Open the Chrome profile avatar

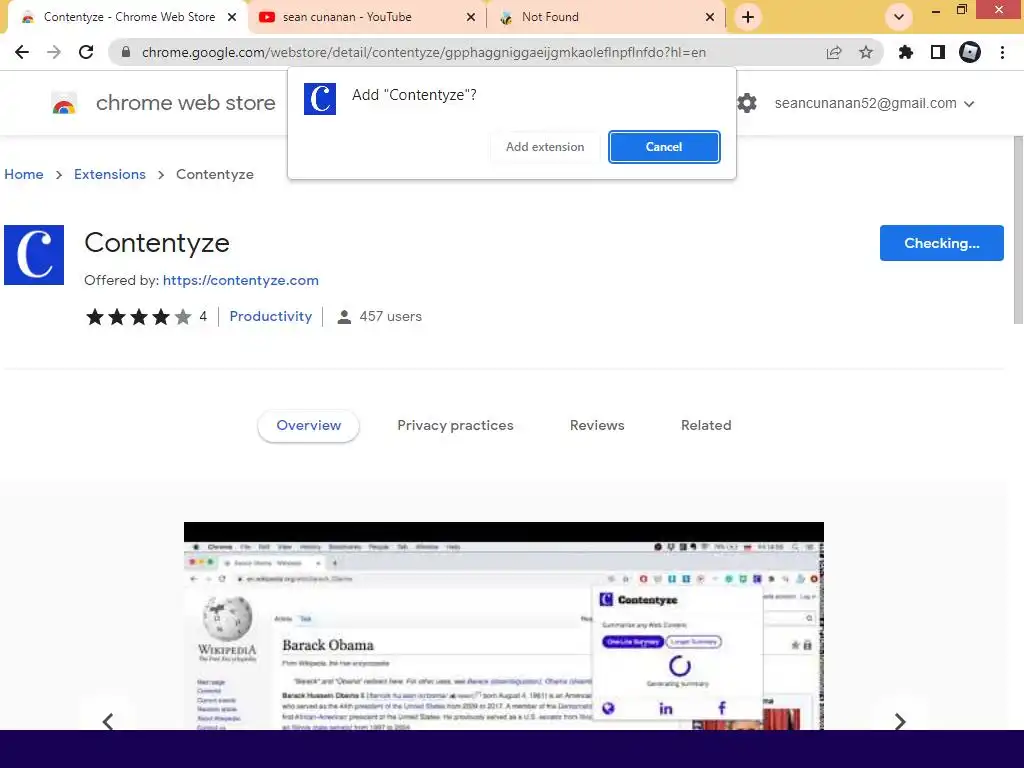[x=970, y=52]
